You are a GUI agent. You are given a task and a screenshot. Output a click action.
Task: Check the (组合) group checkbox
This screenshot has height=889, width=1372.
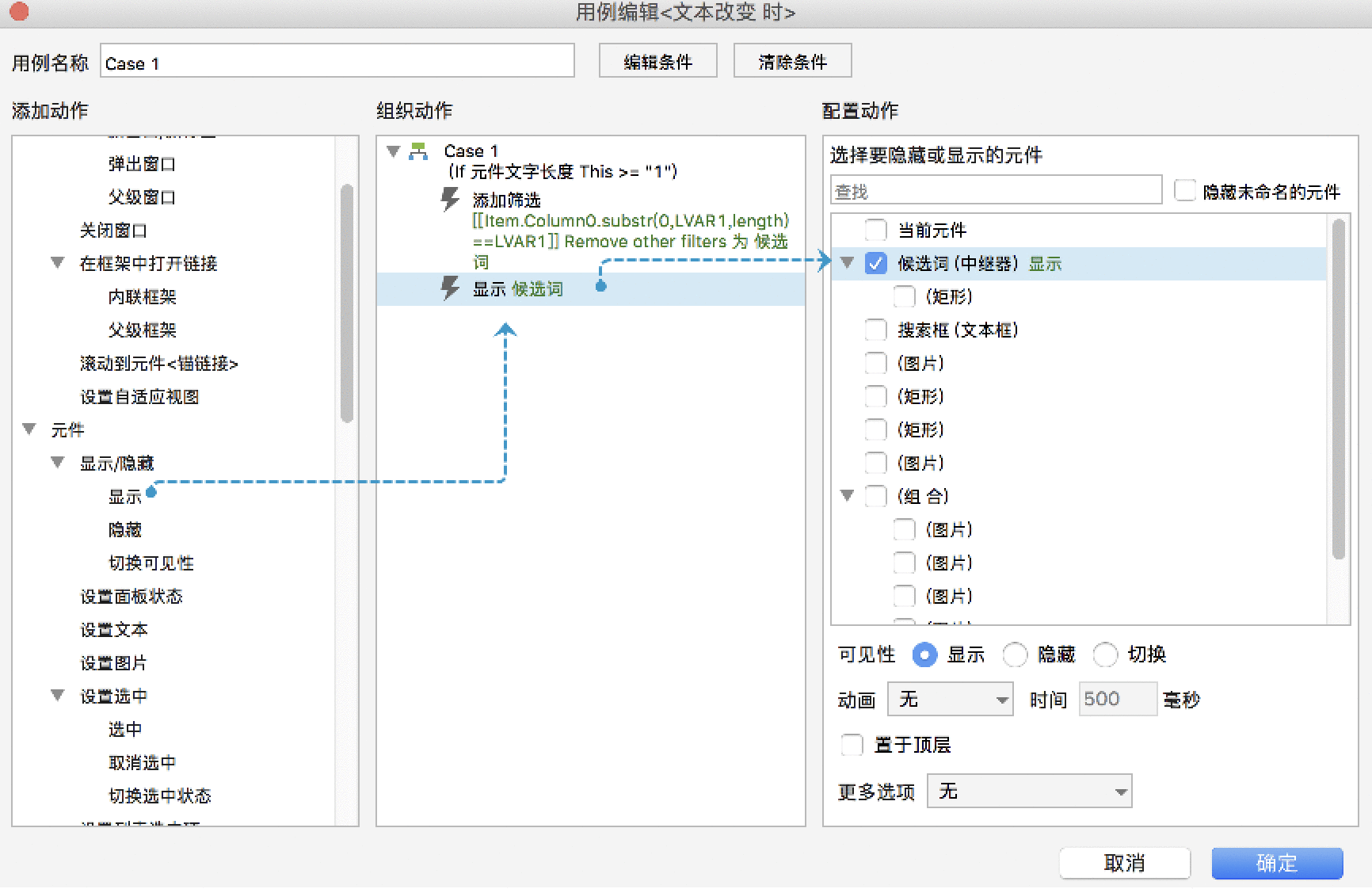[x=875, y=496]
